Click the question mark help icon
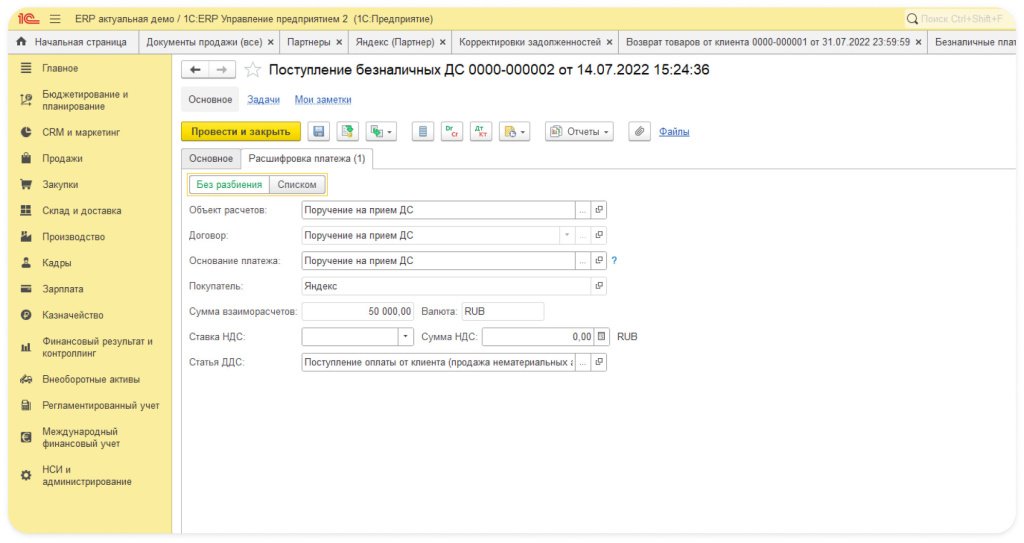This screenshot has width=1024, height=543. 614,261
